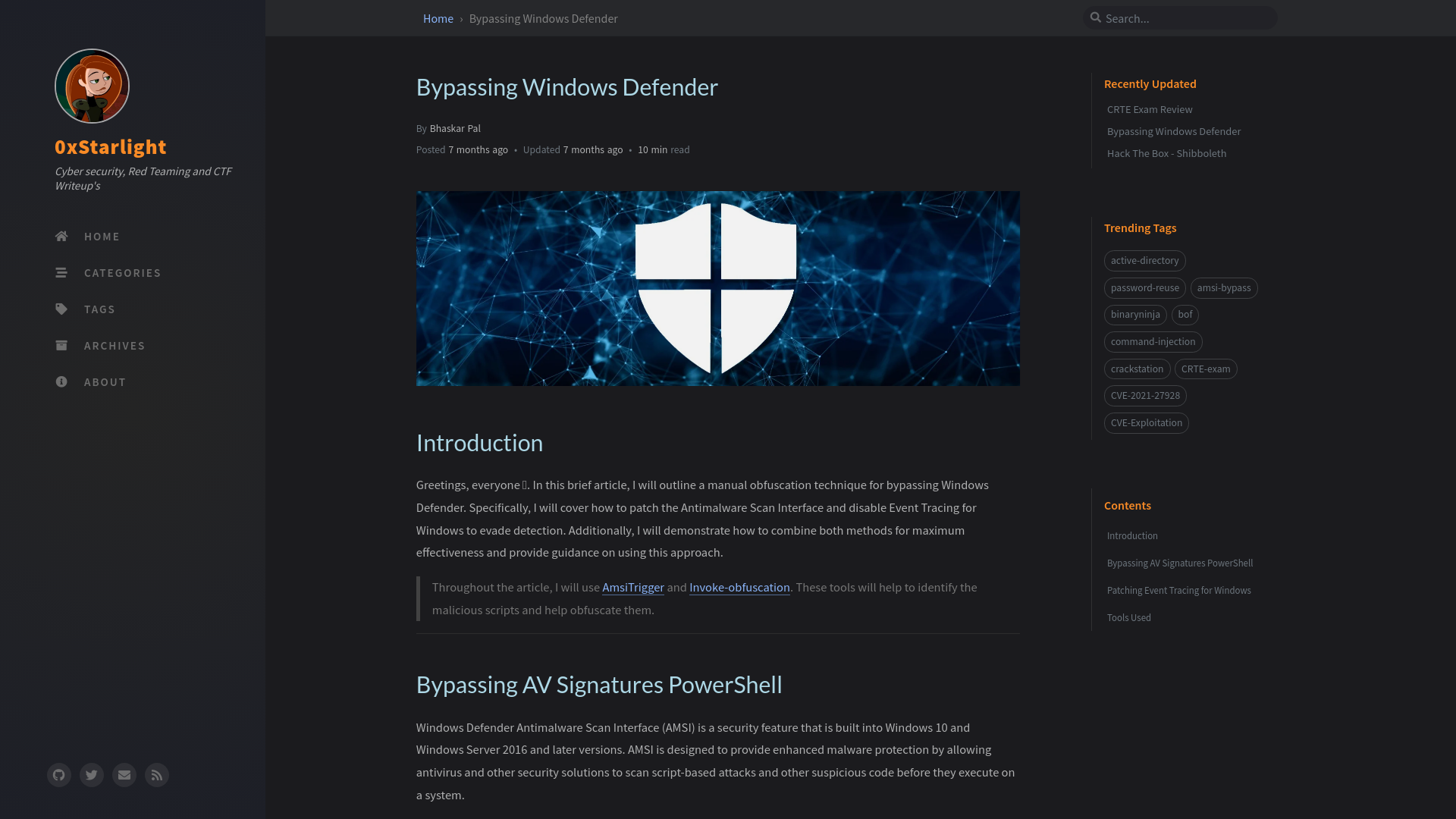This screenshot has height=819, width=1456.
Task: Click the Invoke-obfuscation hyperlink
Action: [739, 587]
